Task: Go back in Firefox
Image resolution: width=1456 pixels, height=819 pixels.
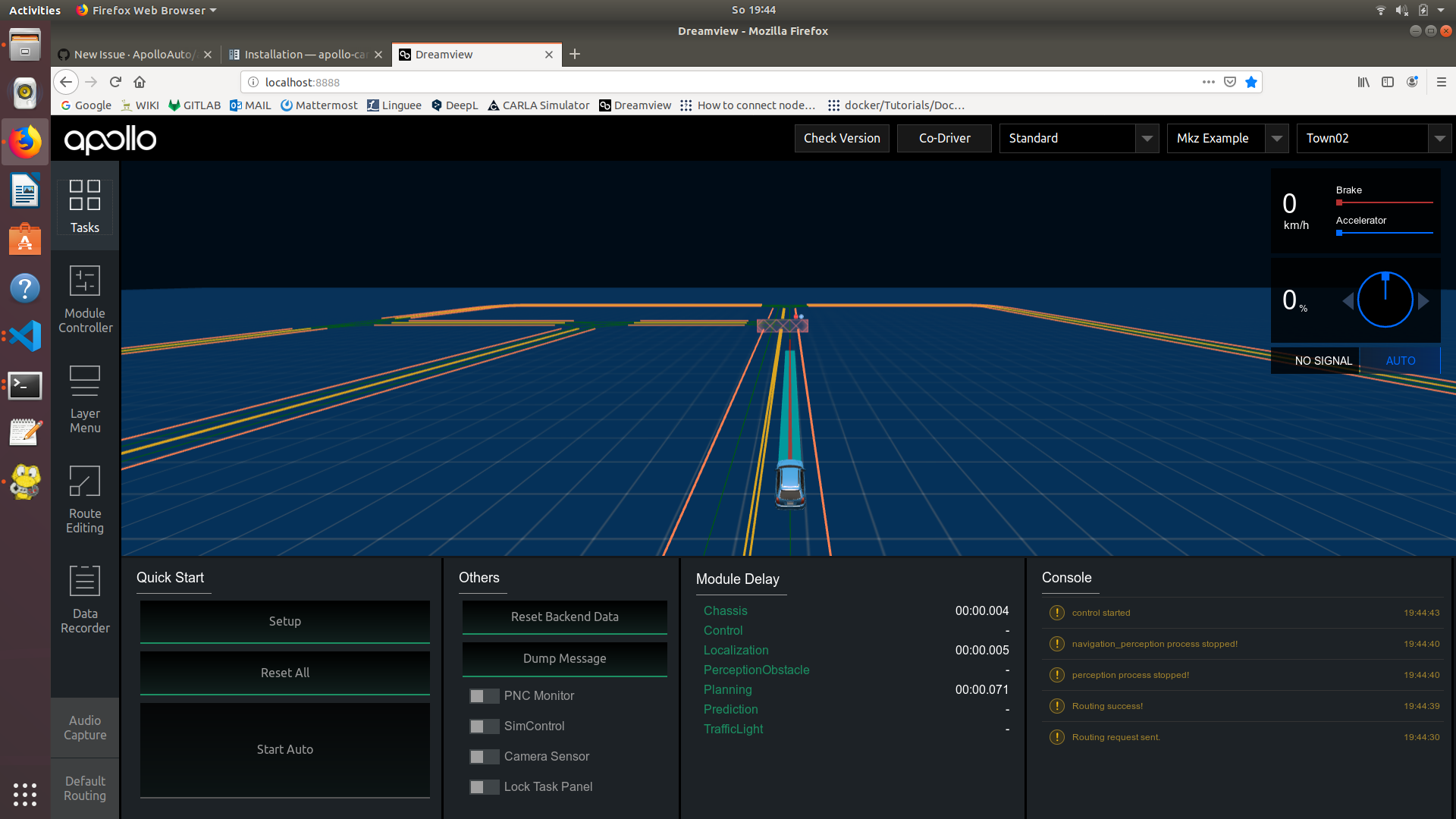Action: pyautogui.click(x=66, y=82)
